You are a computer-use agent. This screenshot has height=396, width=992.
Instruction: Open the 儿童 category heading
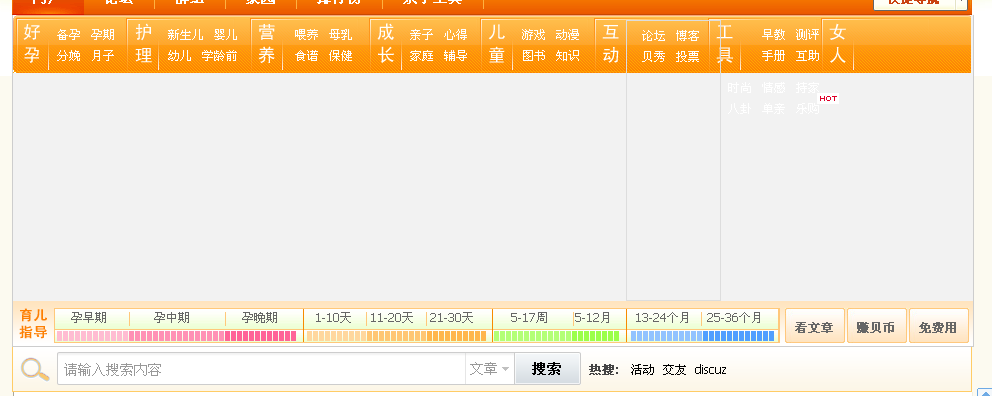(x=497, y=44)
